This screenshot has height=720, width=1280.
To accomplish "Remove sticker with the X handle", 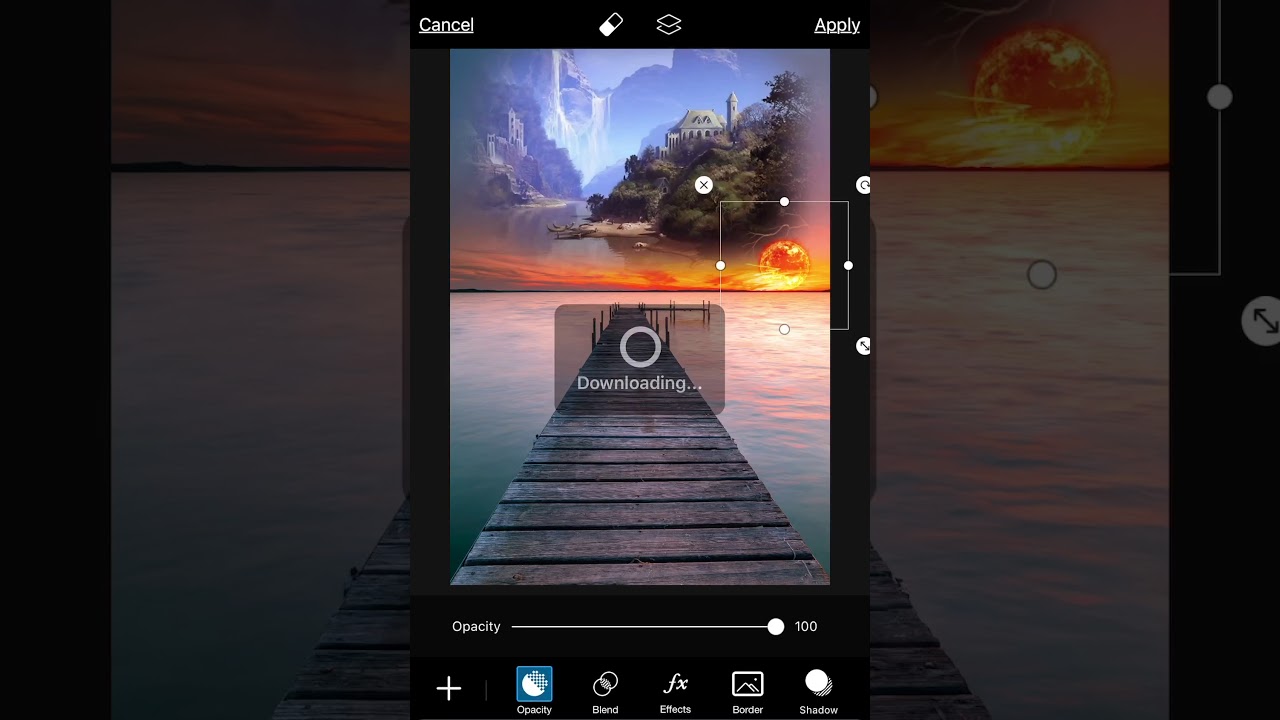I will 704,185.
